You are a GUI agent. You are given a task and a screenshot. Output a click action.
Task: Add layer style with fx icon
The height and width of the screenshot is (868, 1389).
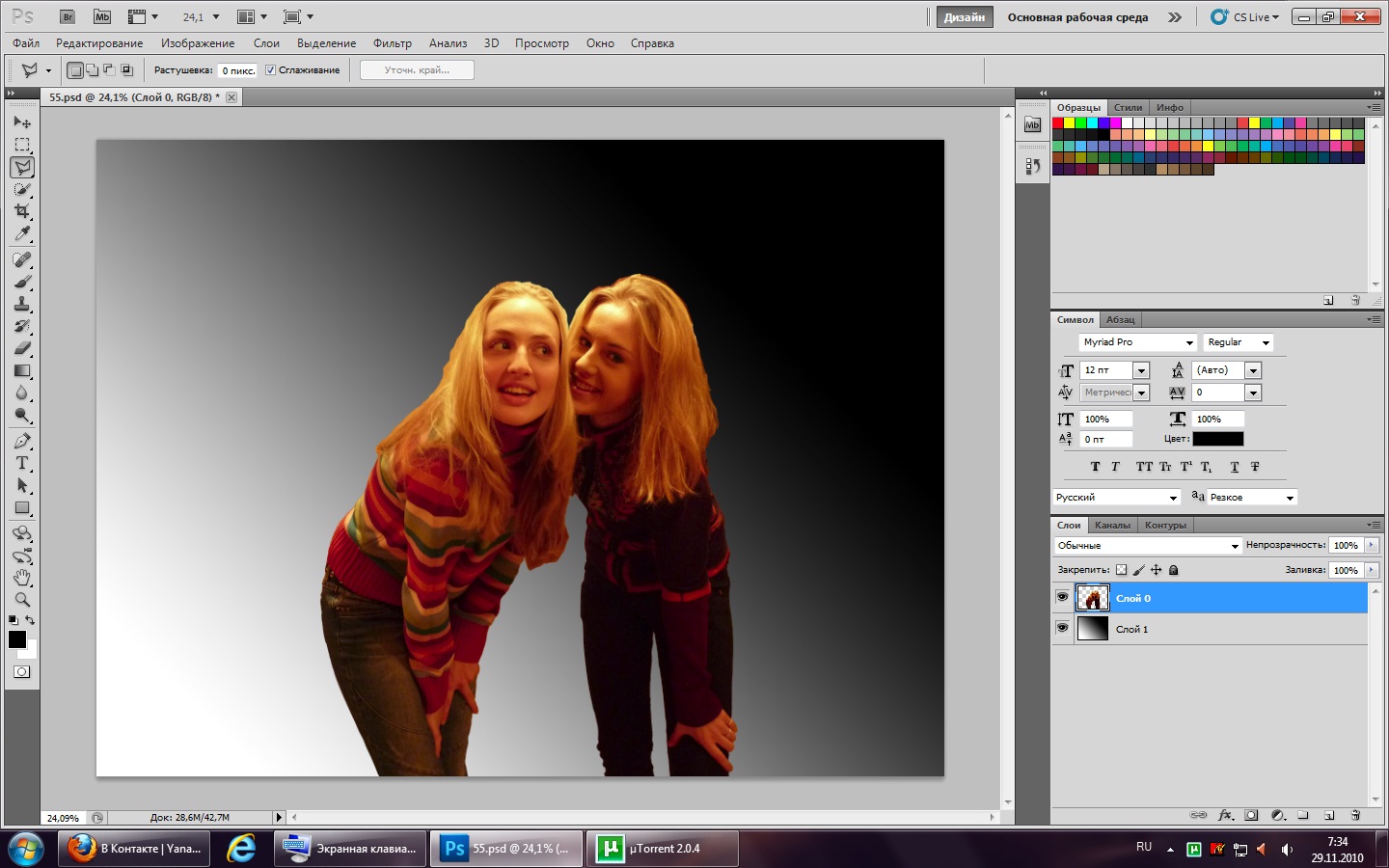[x=1225, y=815]
